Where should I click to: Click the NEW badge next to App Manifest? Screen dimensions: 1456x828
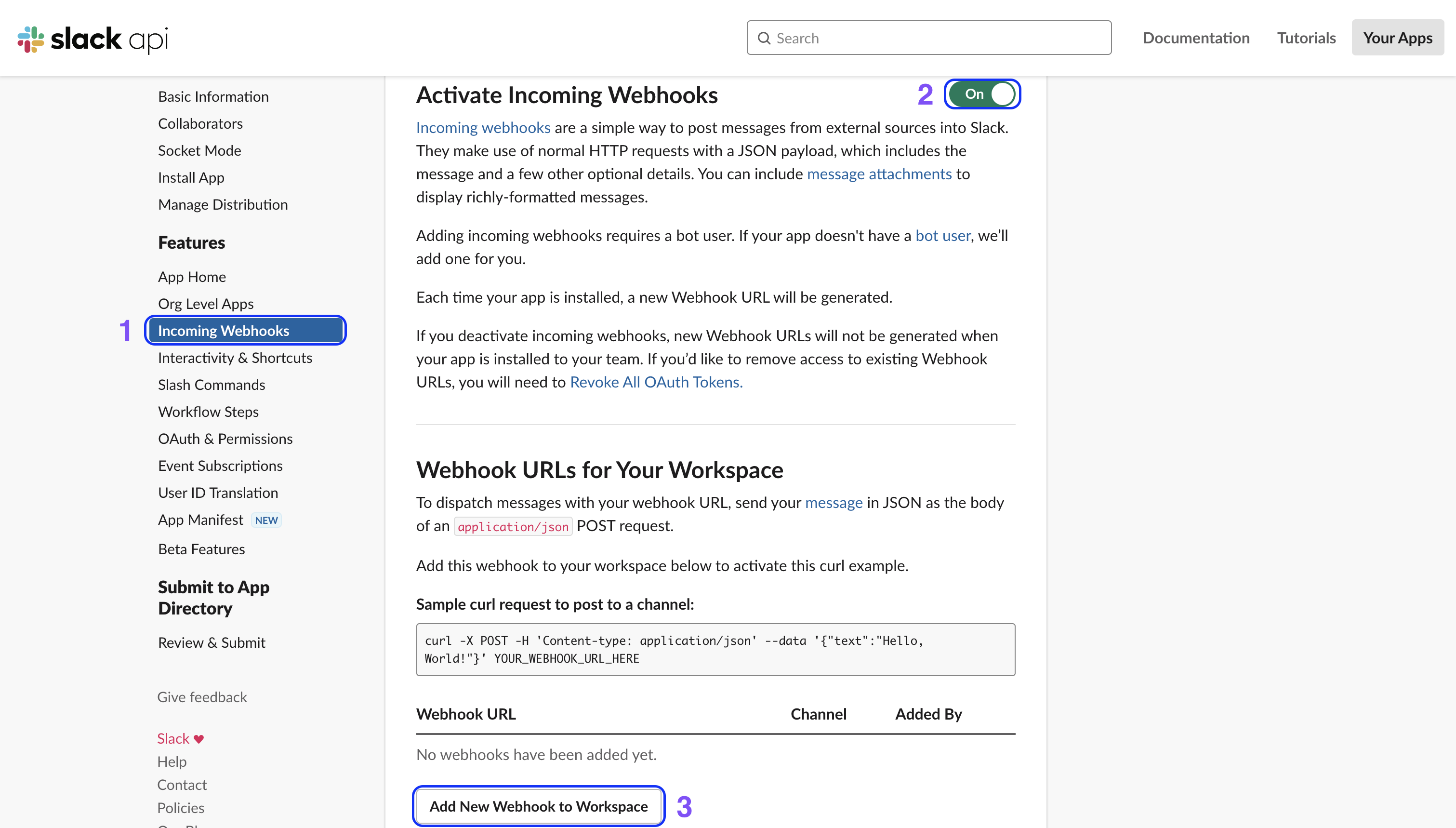(266, 520)
